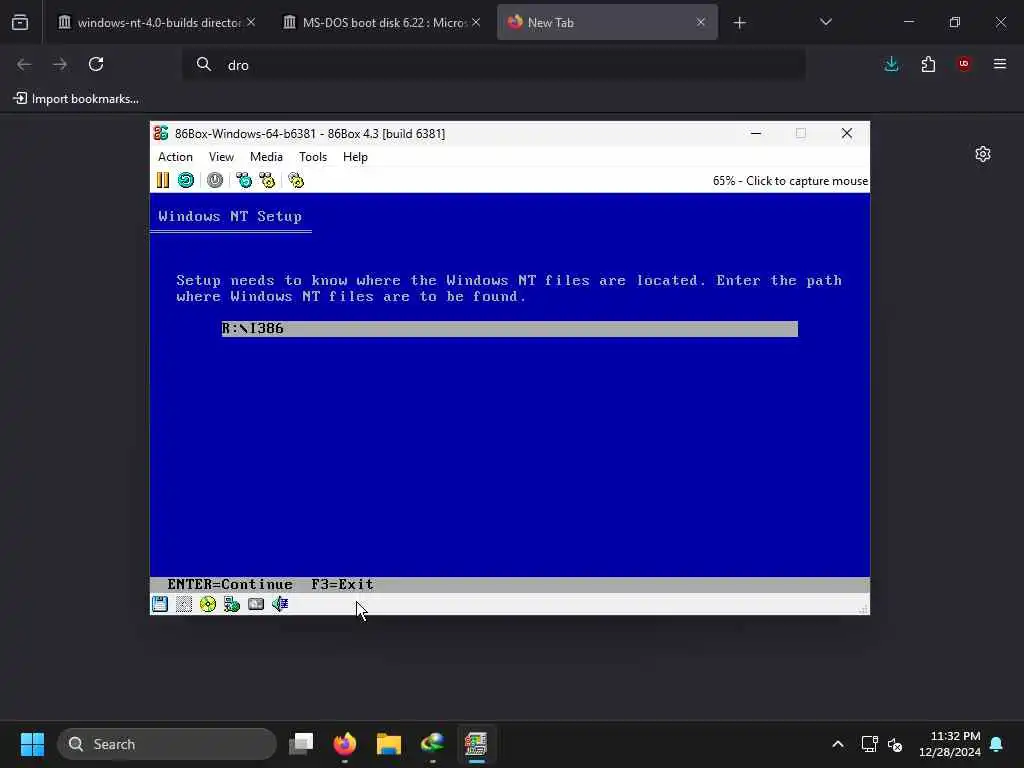This screenshot has height=768, width=1024.
Task: Click the browser forward arrow
Action: (60, 64)
